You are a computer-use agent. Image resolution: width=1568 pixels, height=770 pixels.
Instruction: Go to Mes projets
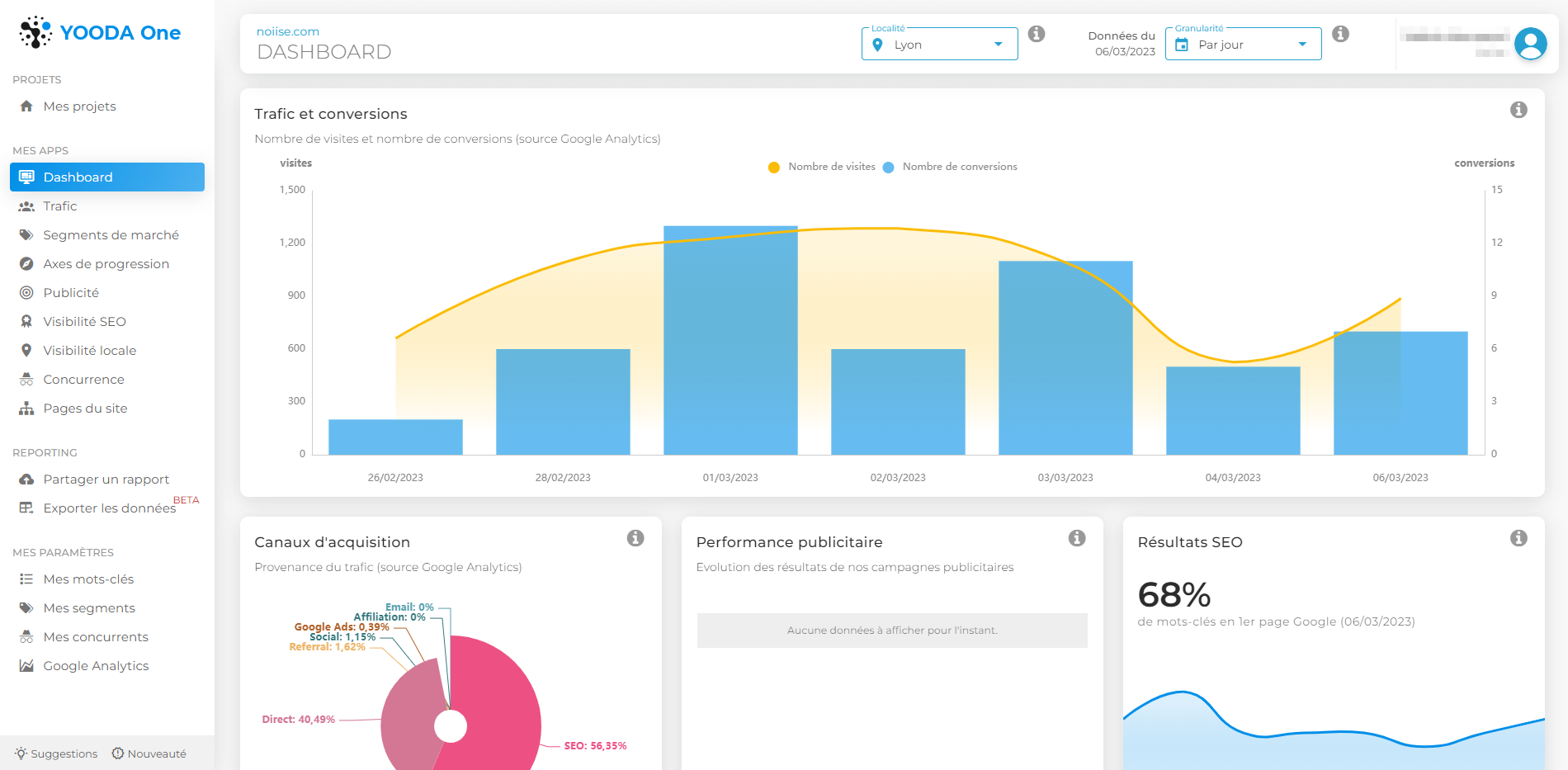click(x=107, y=106)
